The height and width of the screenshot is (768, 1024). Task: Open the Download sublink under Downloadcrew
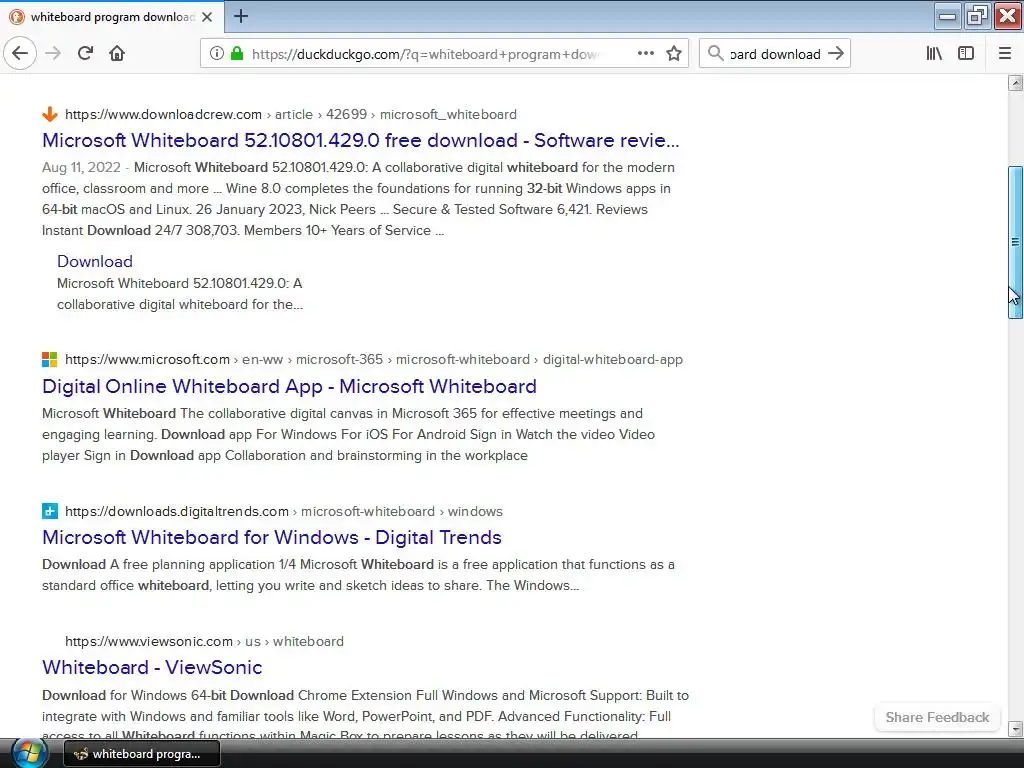pyautogui.click(x=95, y=261)
